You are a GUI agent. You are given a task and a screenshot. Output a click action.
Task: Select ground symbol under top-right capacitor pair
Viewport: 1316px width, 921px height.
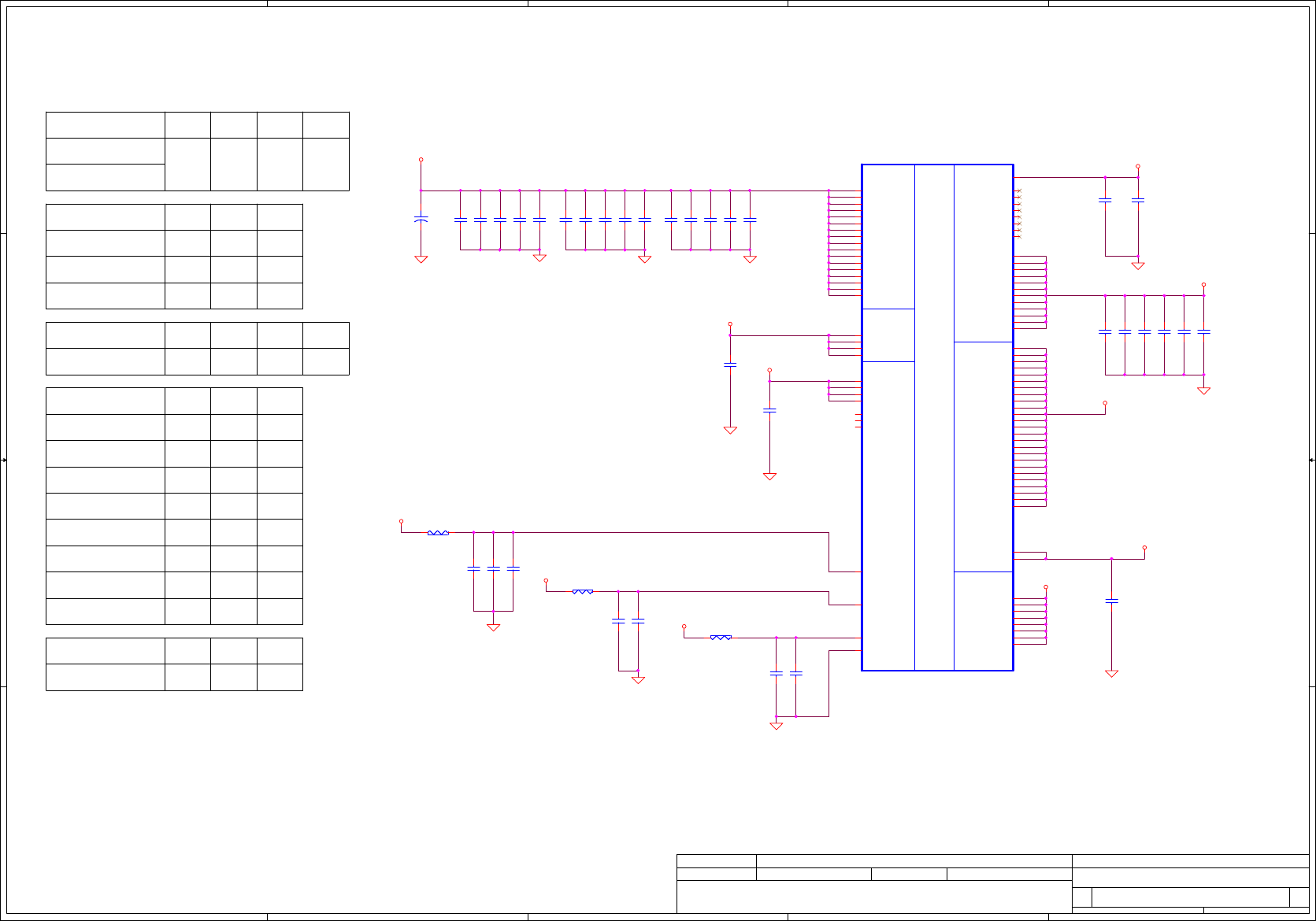[1138, 266]
